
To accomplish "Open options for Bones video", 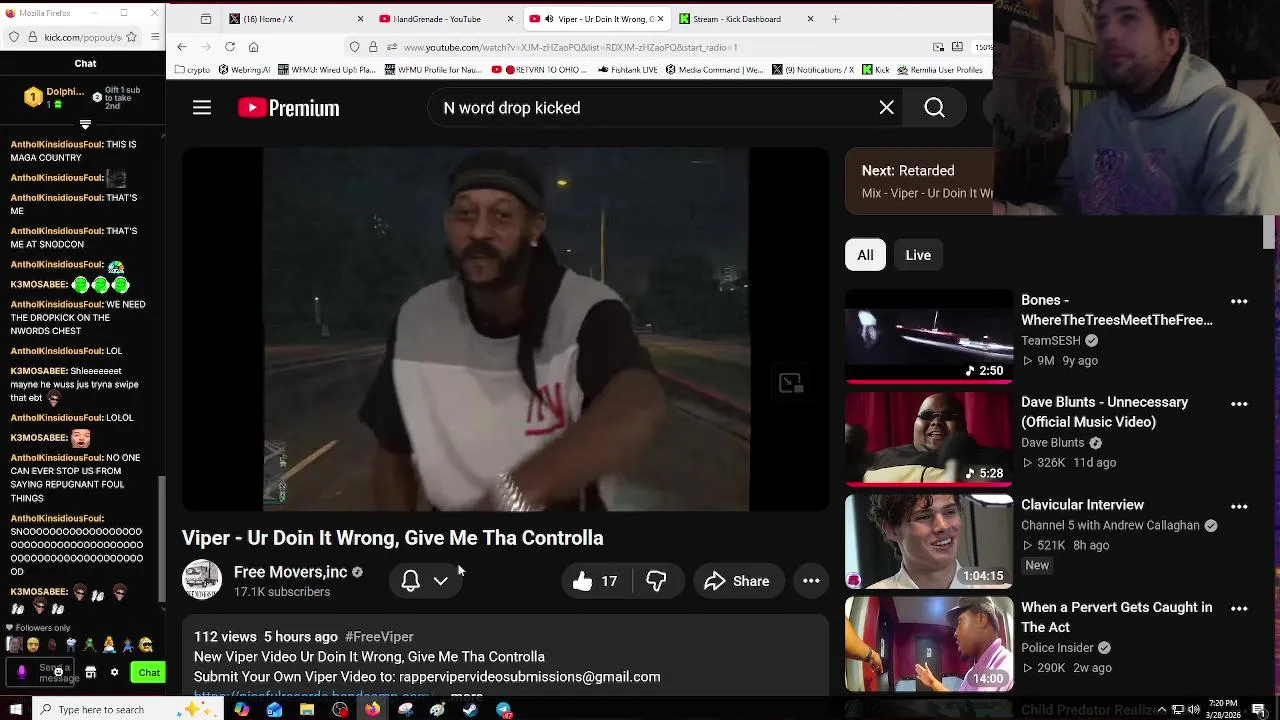I will coord(1239,301).
